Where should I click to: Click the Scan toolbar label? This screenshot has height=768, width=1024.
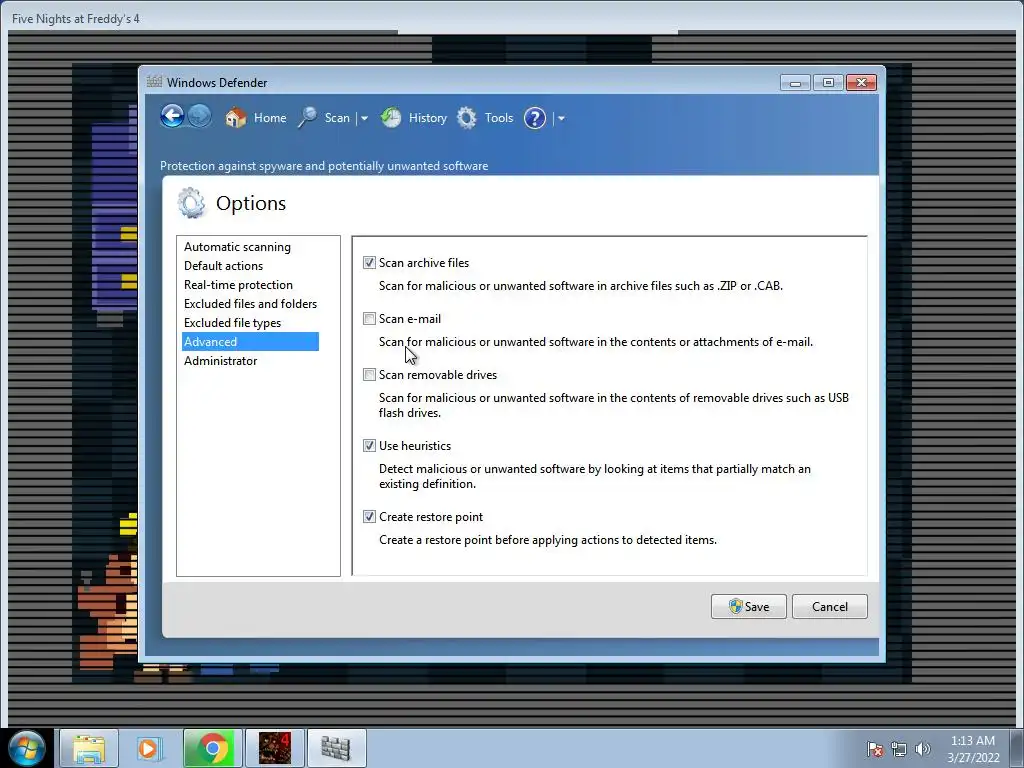[x=337, y=118]
